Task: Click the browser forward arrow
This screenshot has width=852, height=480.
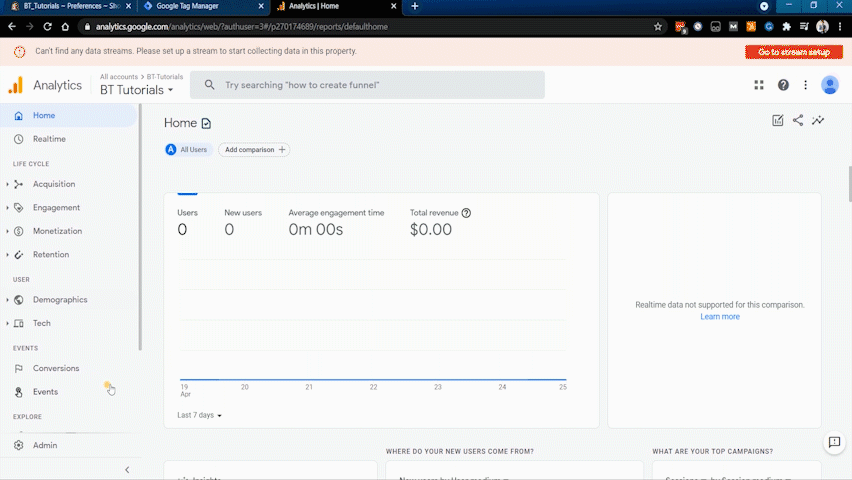Action: tap(29, 26)
